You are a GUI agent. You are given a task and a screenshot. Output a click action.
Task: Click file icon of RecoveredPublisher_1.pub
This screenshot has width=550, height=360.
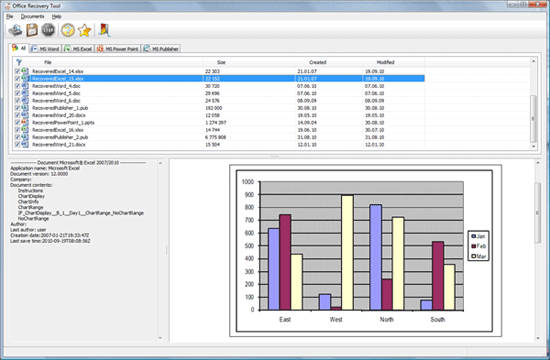(x=25, y=108)
